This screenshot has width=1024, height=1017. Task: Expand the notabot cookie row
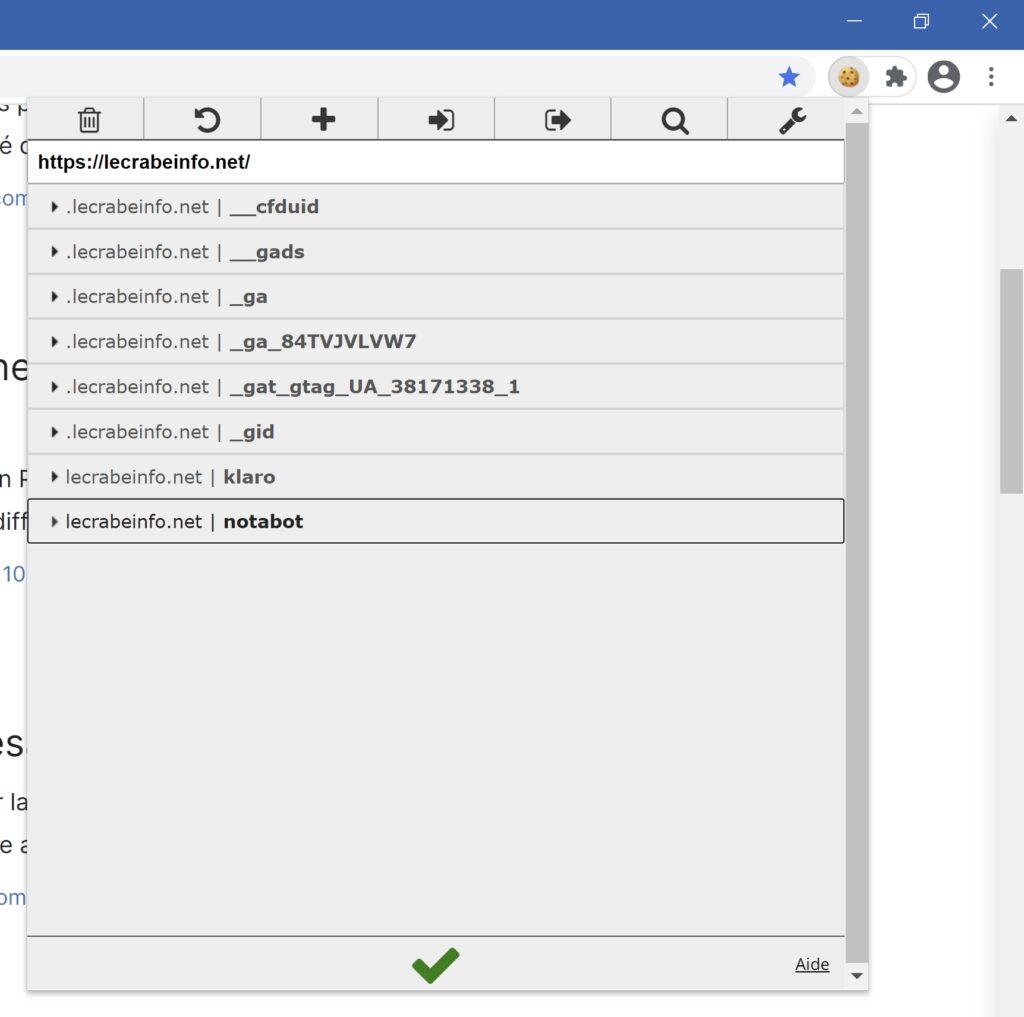click(x=436, y=521)
